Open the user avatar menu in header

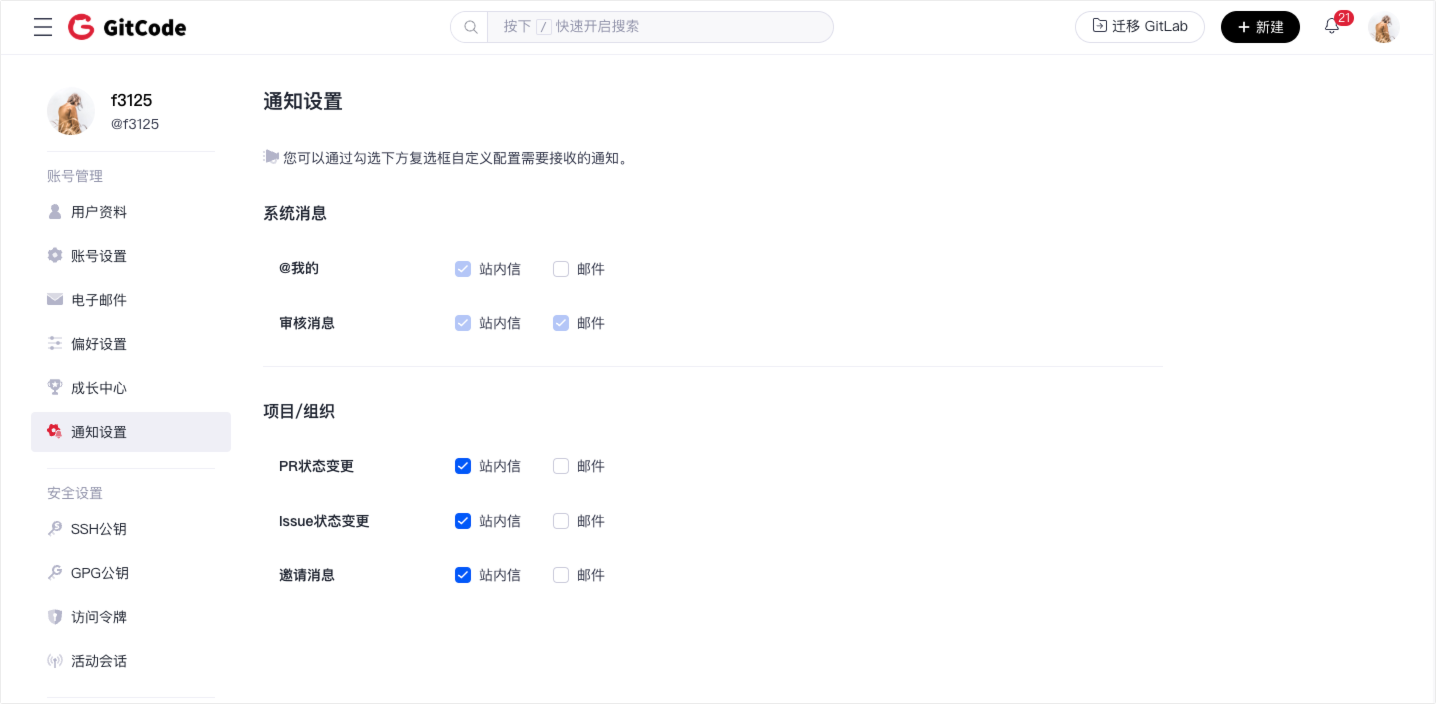coord(1383,28)
